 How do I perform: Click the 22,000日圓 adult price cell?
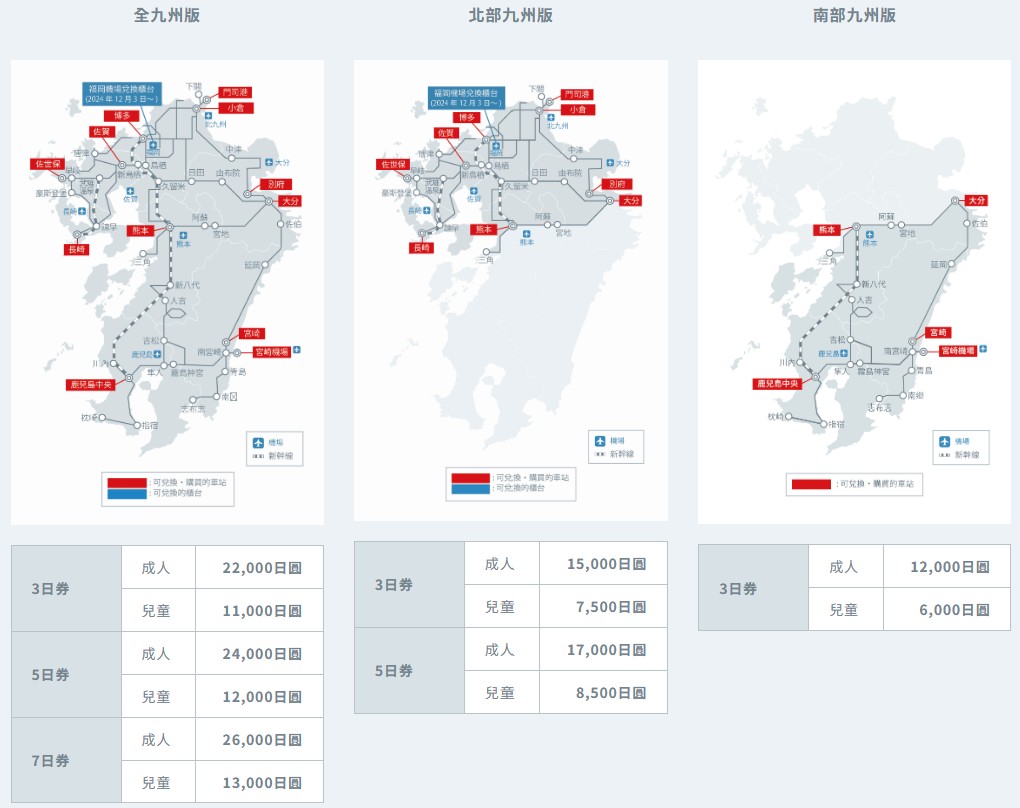tap(260, 567)
